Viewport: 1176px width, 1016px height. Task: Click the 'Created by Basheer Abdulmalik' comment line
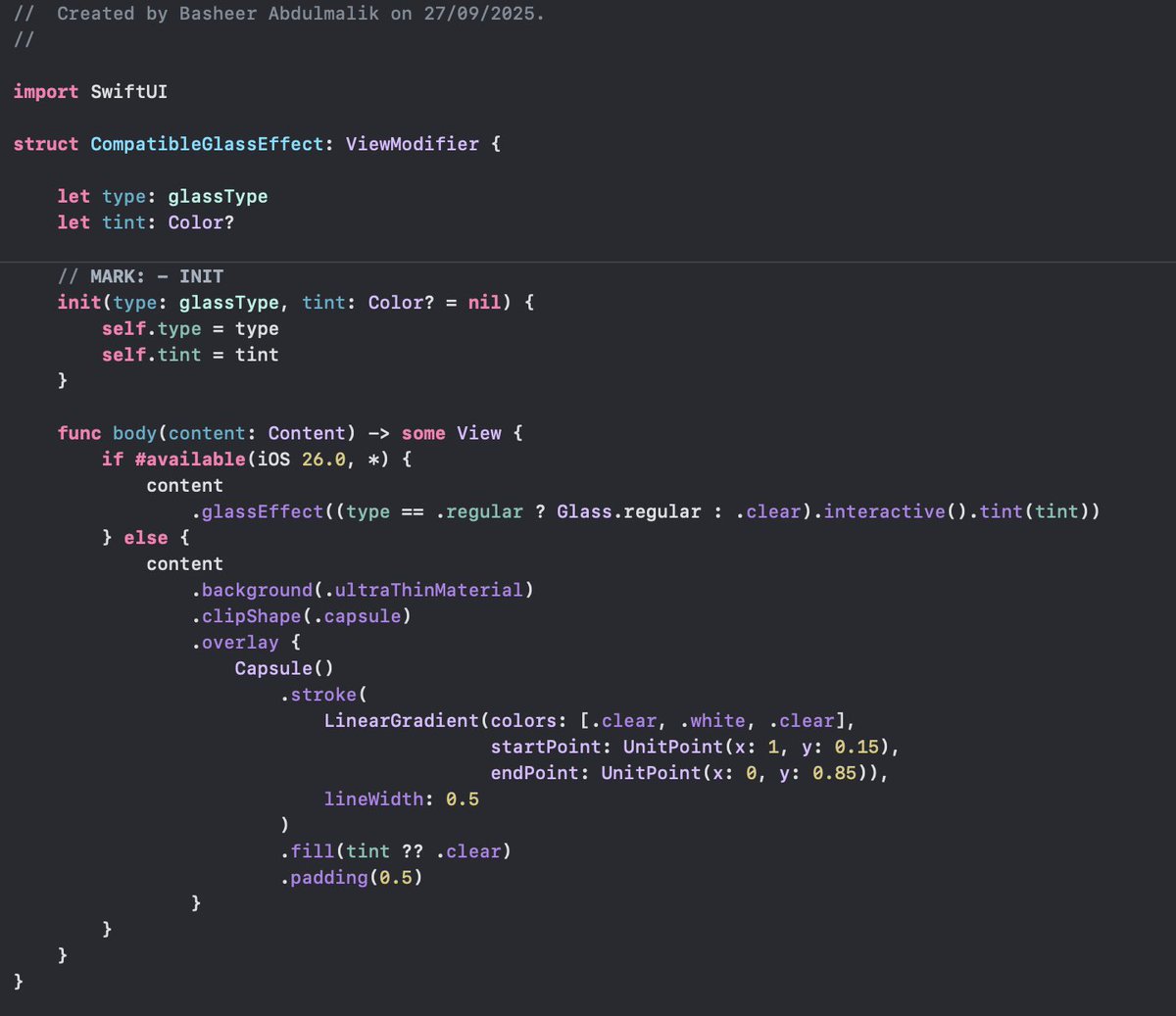pos(279,14)
